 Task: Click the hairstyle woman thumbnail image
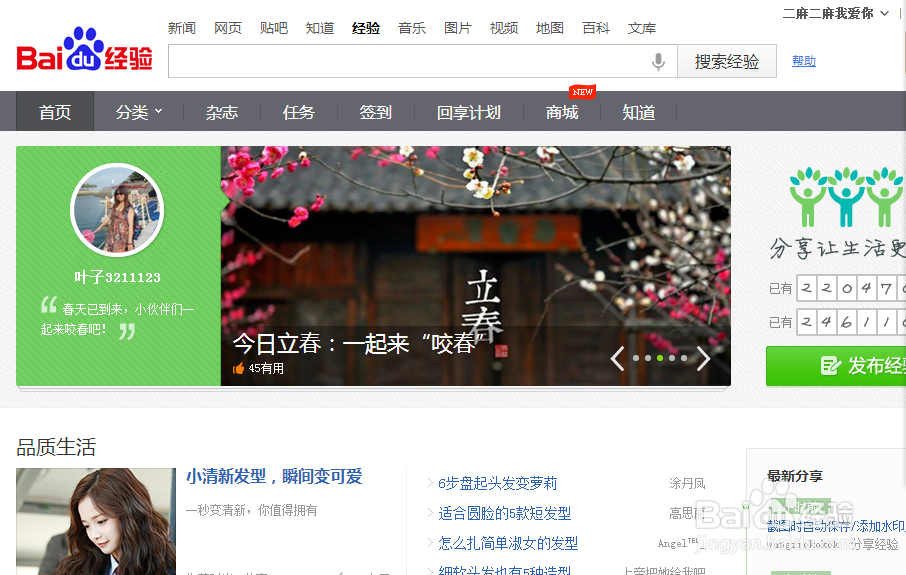(96, 521)
